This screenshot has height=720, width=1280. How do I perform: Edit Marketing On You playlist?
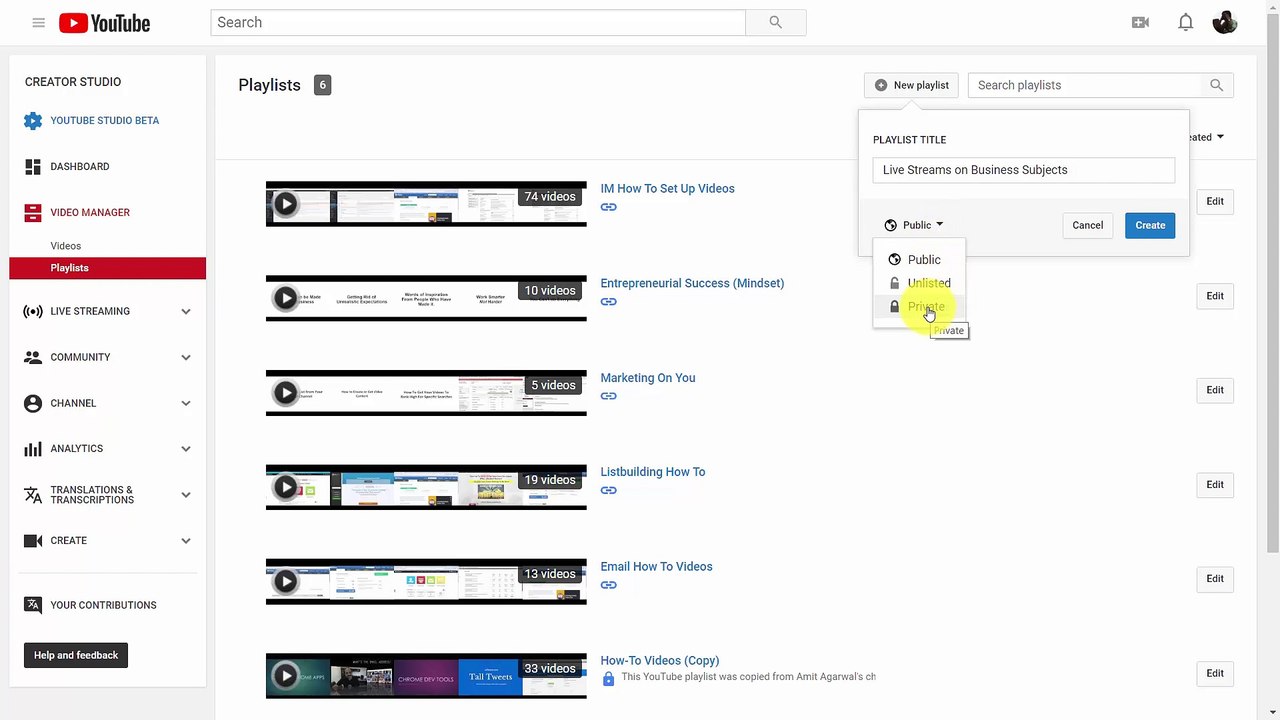tap(1215, 390)
